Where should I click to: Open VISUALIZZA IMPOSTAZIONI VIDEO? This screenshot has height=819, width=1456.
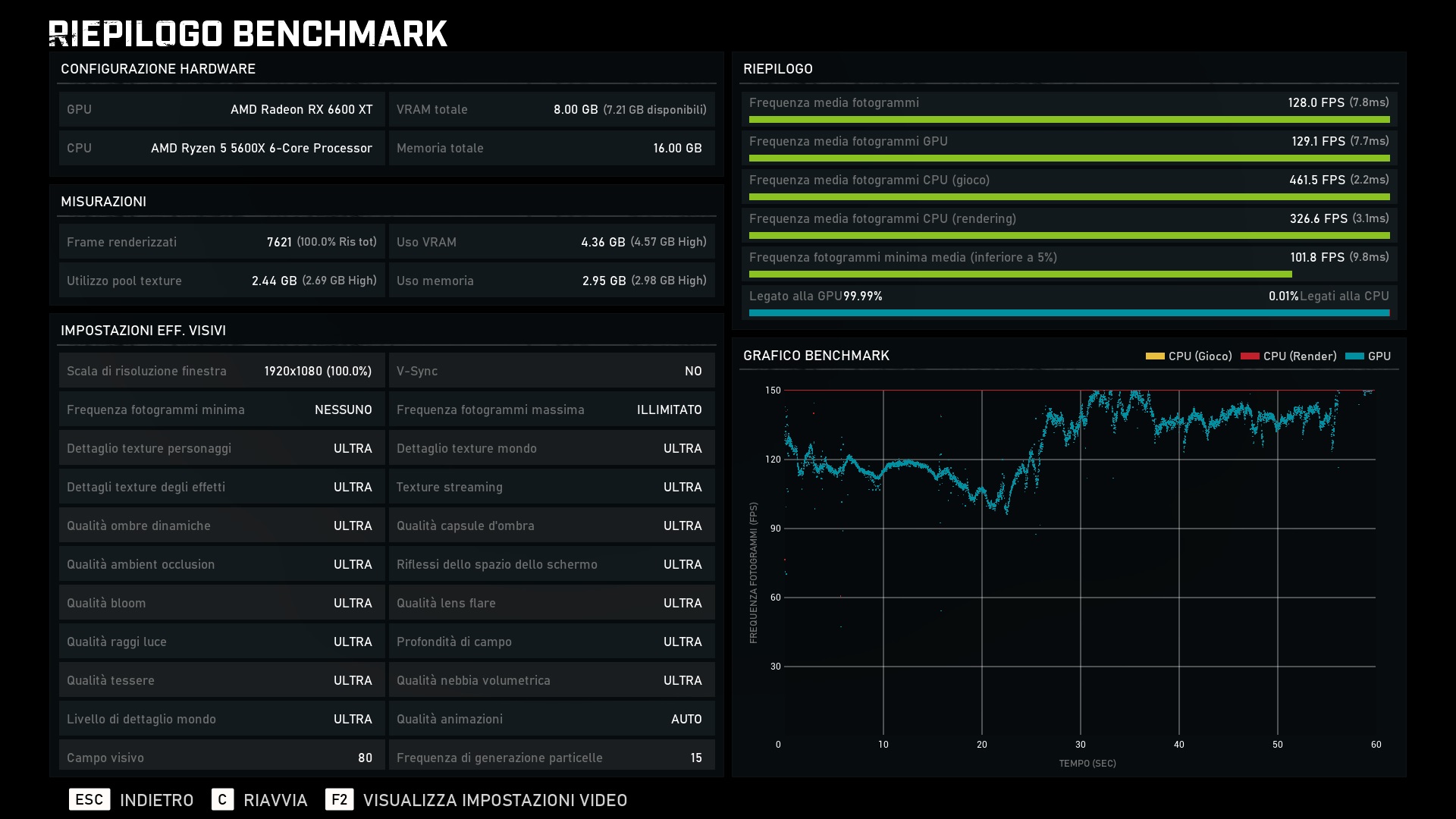495,800
